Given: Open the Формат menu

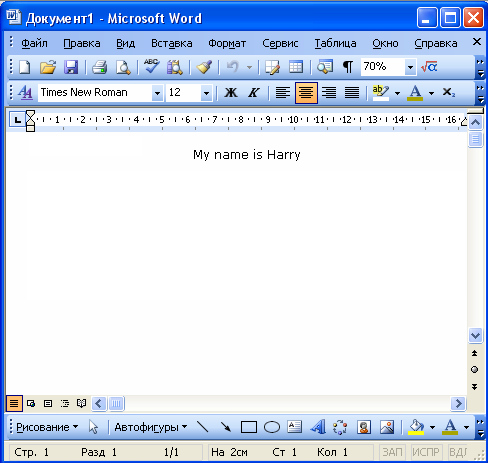Looking at the screenshot, I should pyautogui.click(x=227, y=43).
